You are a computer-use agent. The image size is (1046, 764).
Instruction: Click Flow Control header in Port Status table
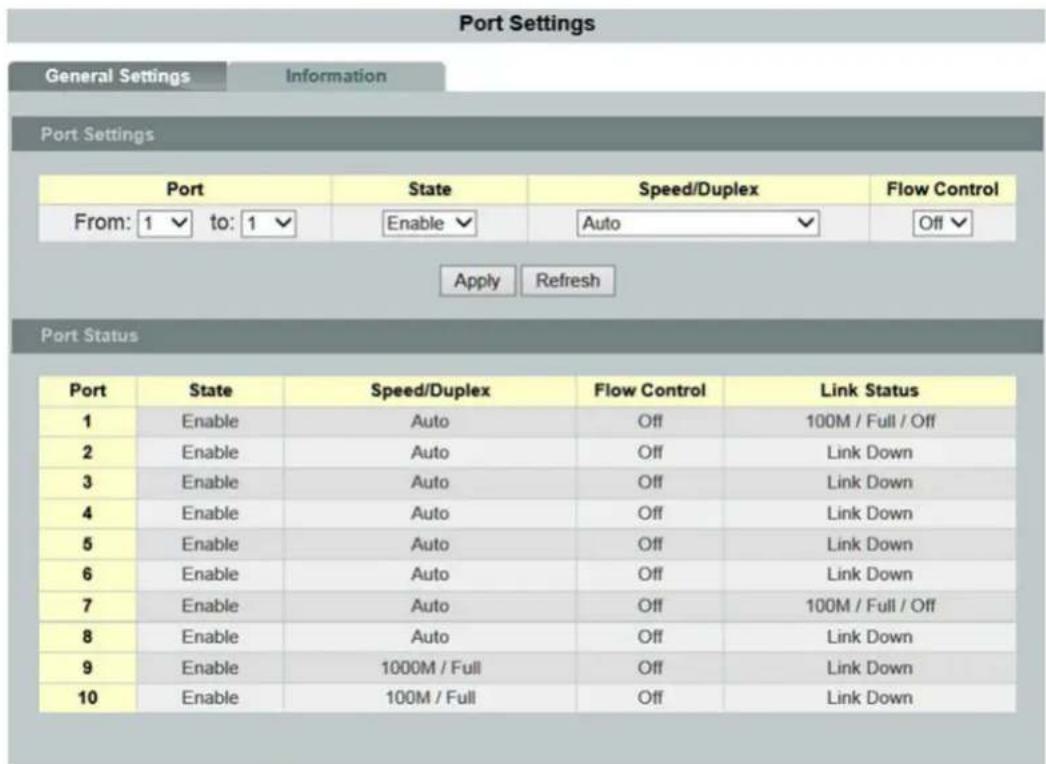[x=650, y=391]
